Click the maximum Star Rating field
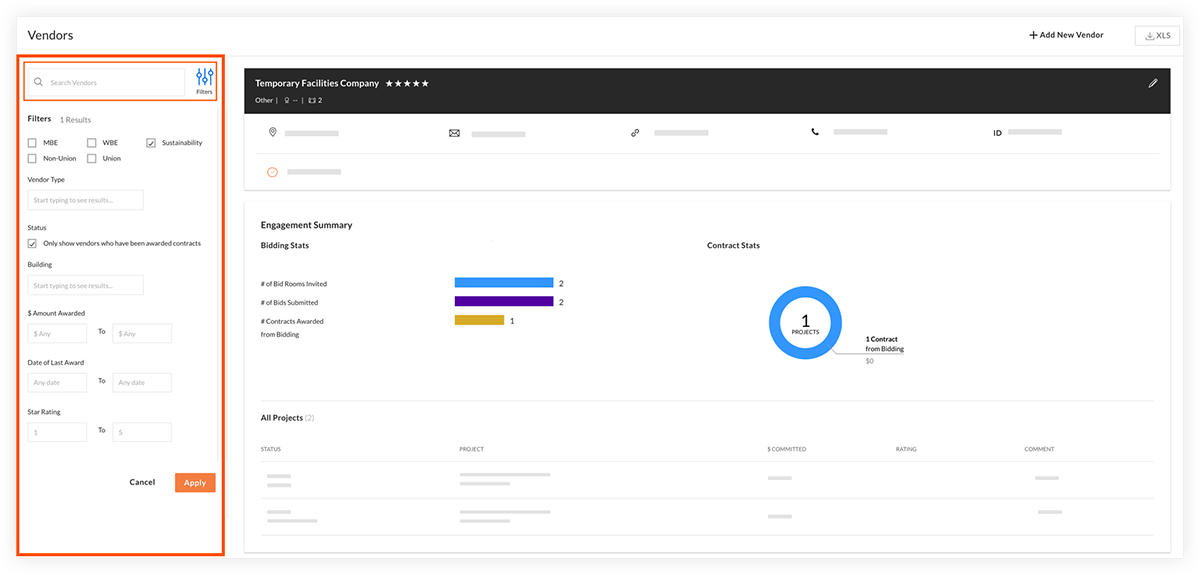 click(141, 432)
